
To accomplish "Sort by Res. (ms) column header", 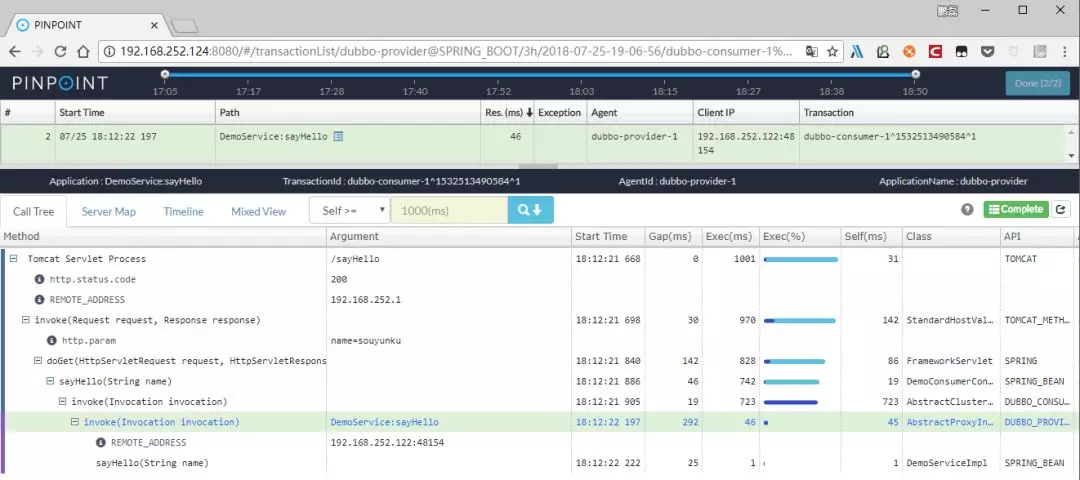I will [508, 112].
